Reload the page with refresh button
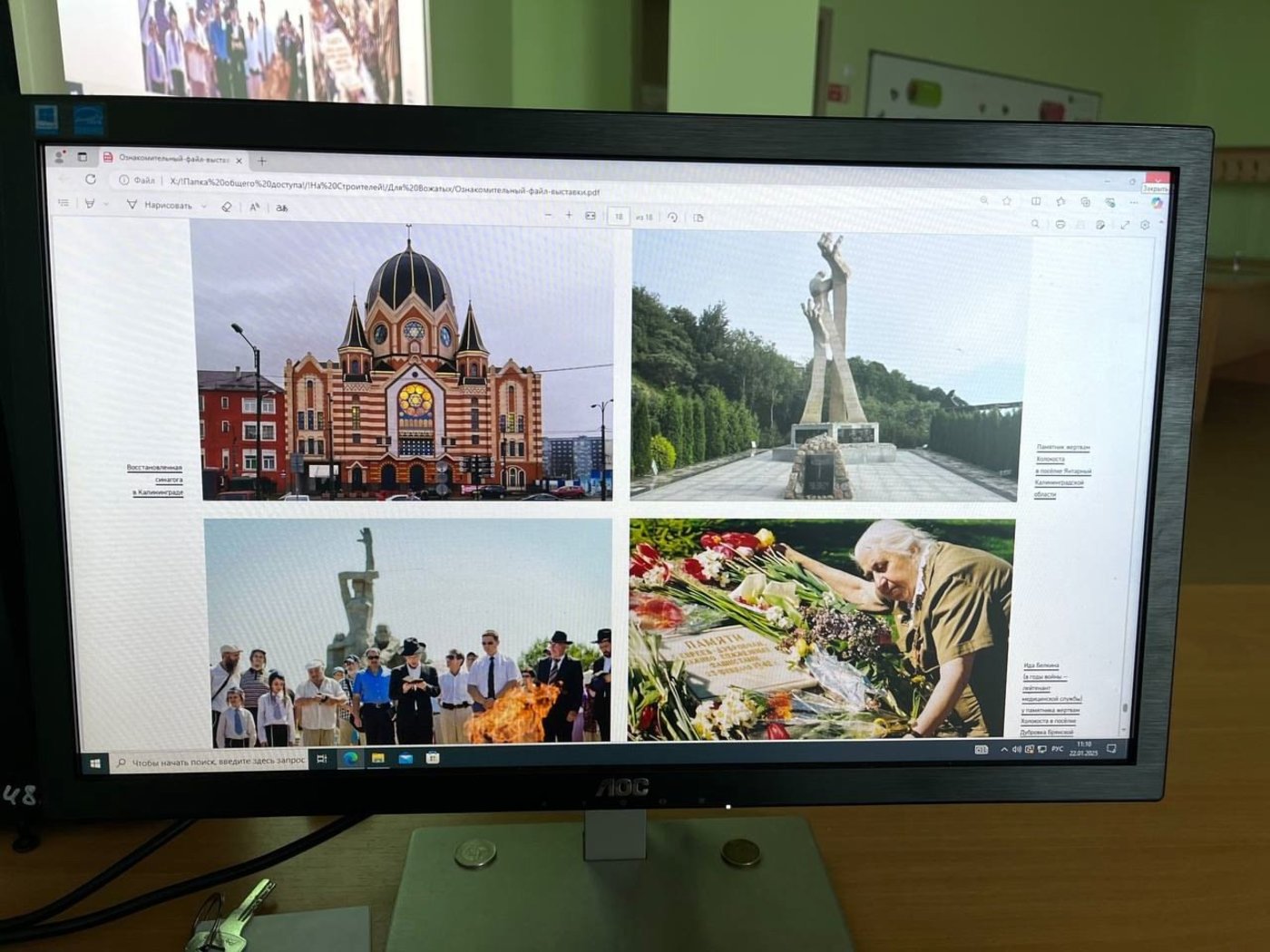 (x=91, y=180)
